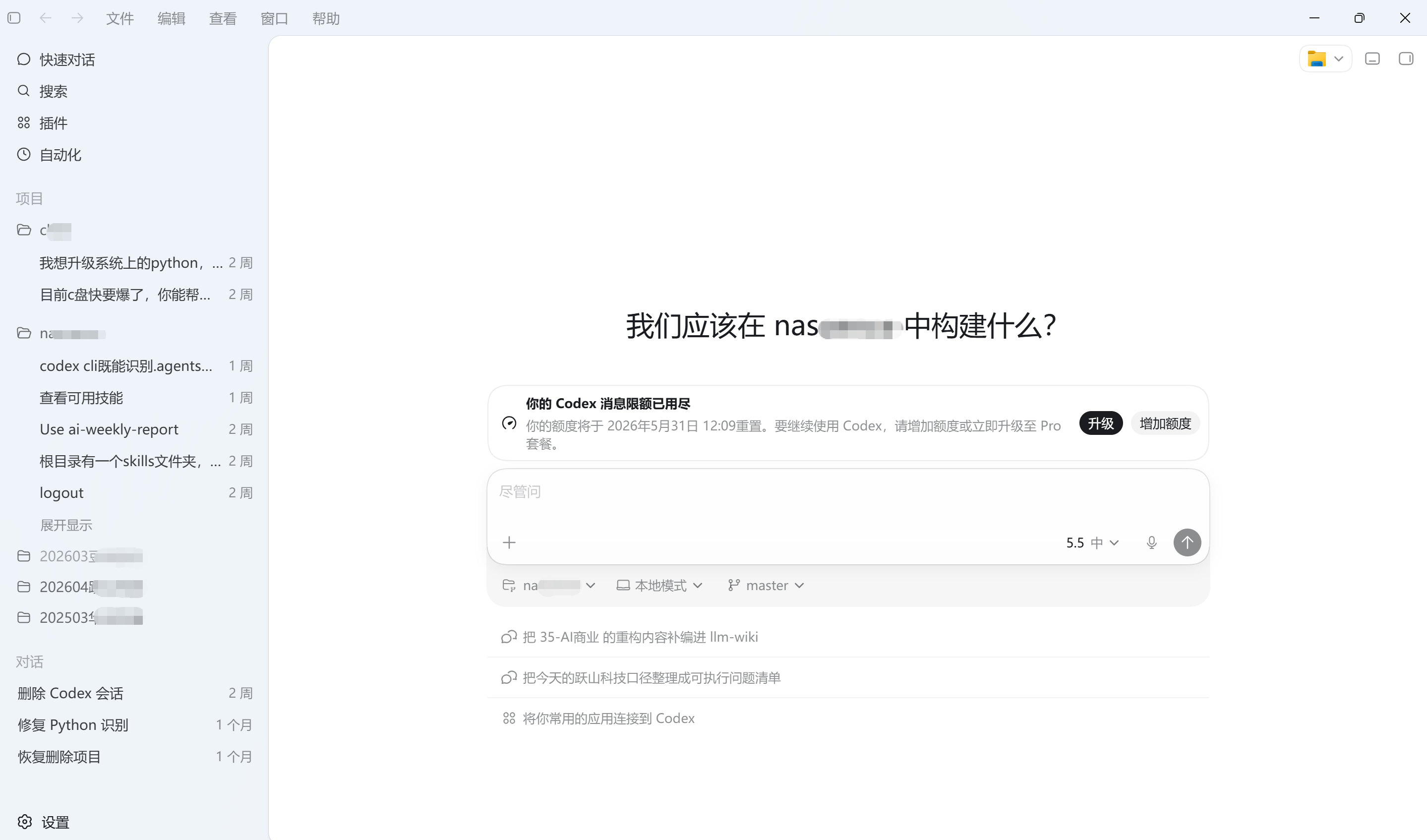This screenshot has height=840, width=1427.
Task: Open the project folder selector below input
Action: coord(549,586)
